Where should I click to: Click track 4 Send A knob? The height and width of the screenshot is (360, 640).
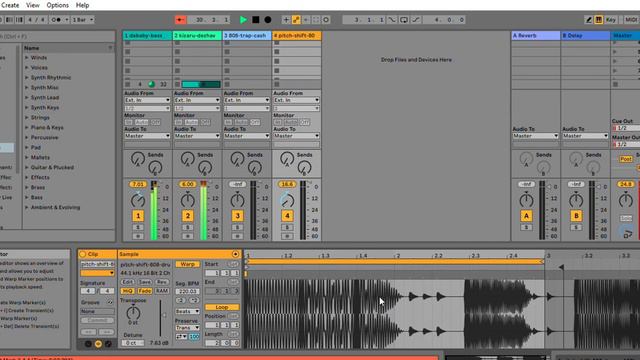(x=287, y=159)
